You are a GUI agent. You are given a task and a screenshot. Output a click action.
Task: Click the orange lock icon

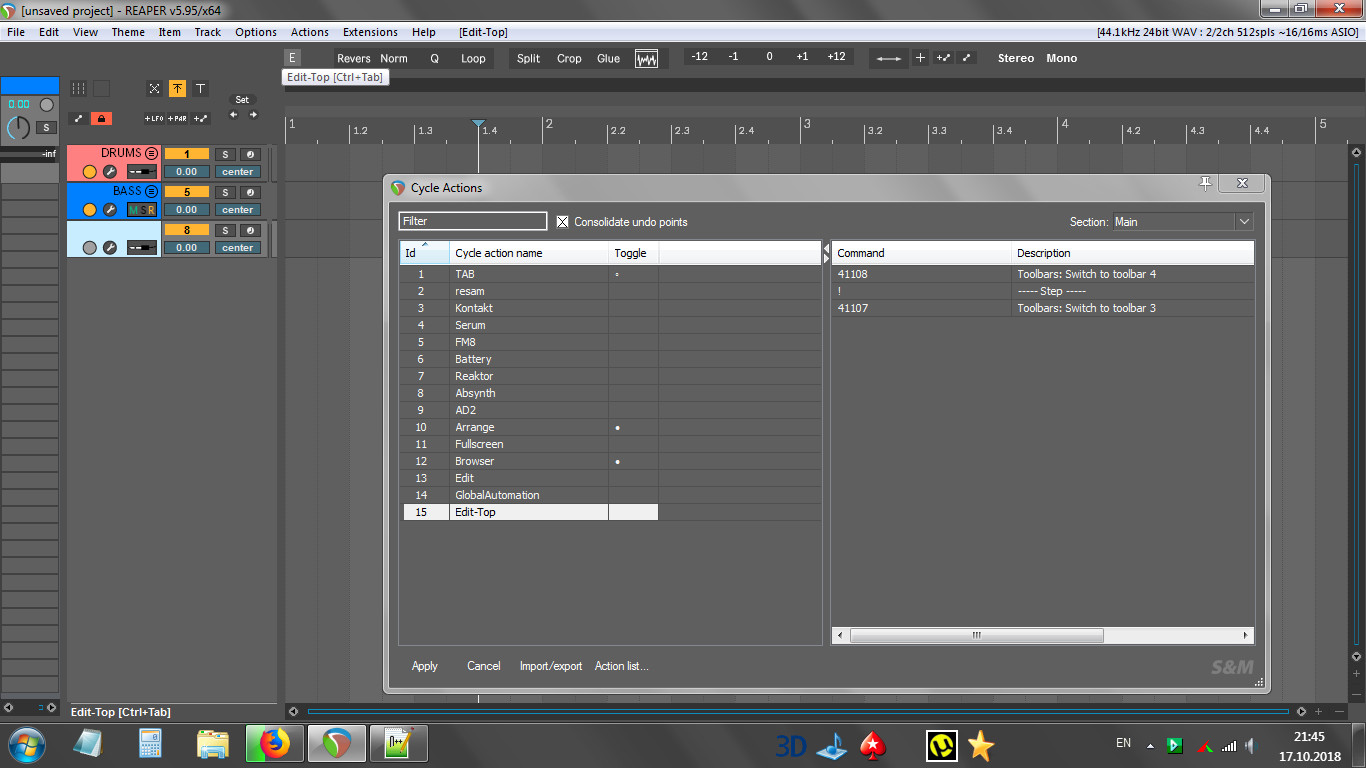(101, 118)
